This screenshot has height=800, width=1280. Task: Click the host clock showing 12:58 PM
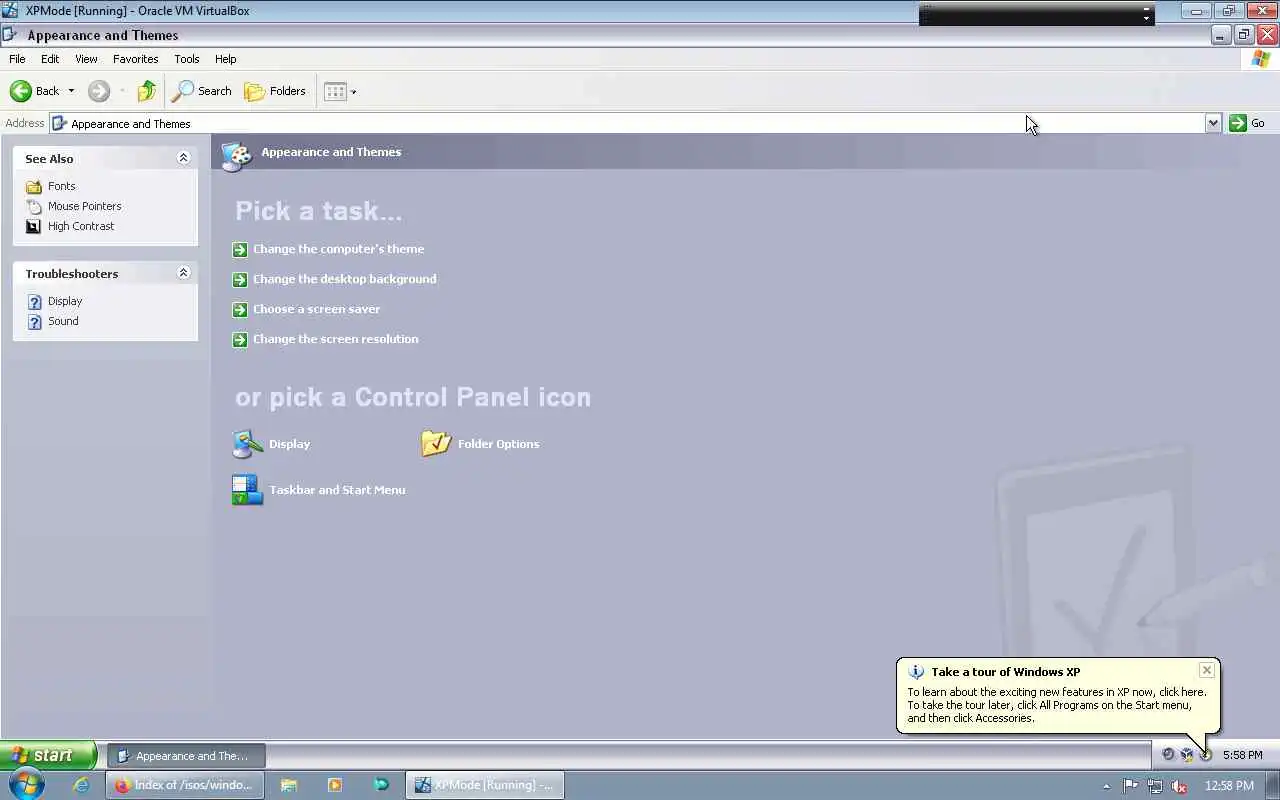click(1230, 786)
